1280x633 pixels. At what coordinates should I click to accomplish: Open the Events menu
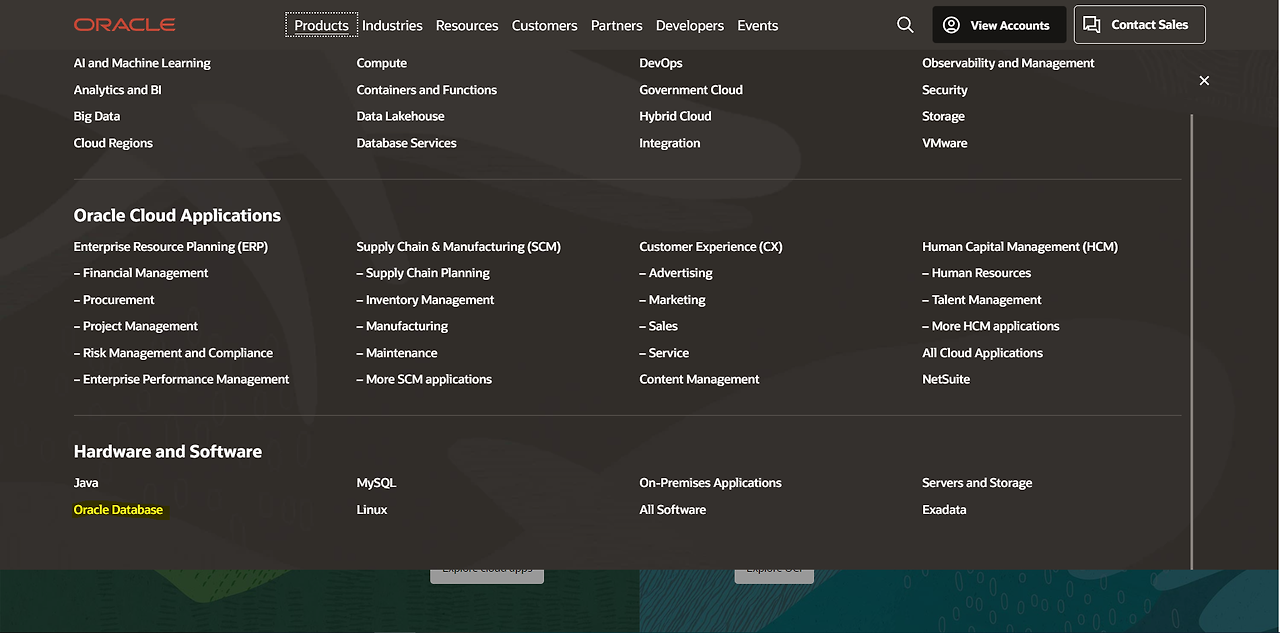pyautogui.click(x=758, y=26)
